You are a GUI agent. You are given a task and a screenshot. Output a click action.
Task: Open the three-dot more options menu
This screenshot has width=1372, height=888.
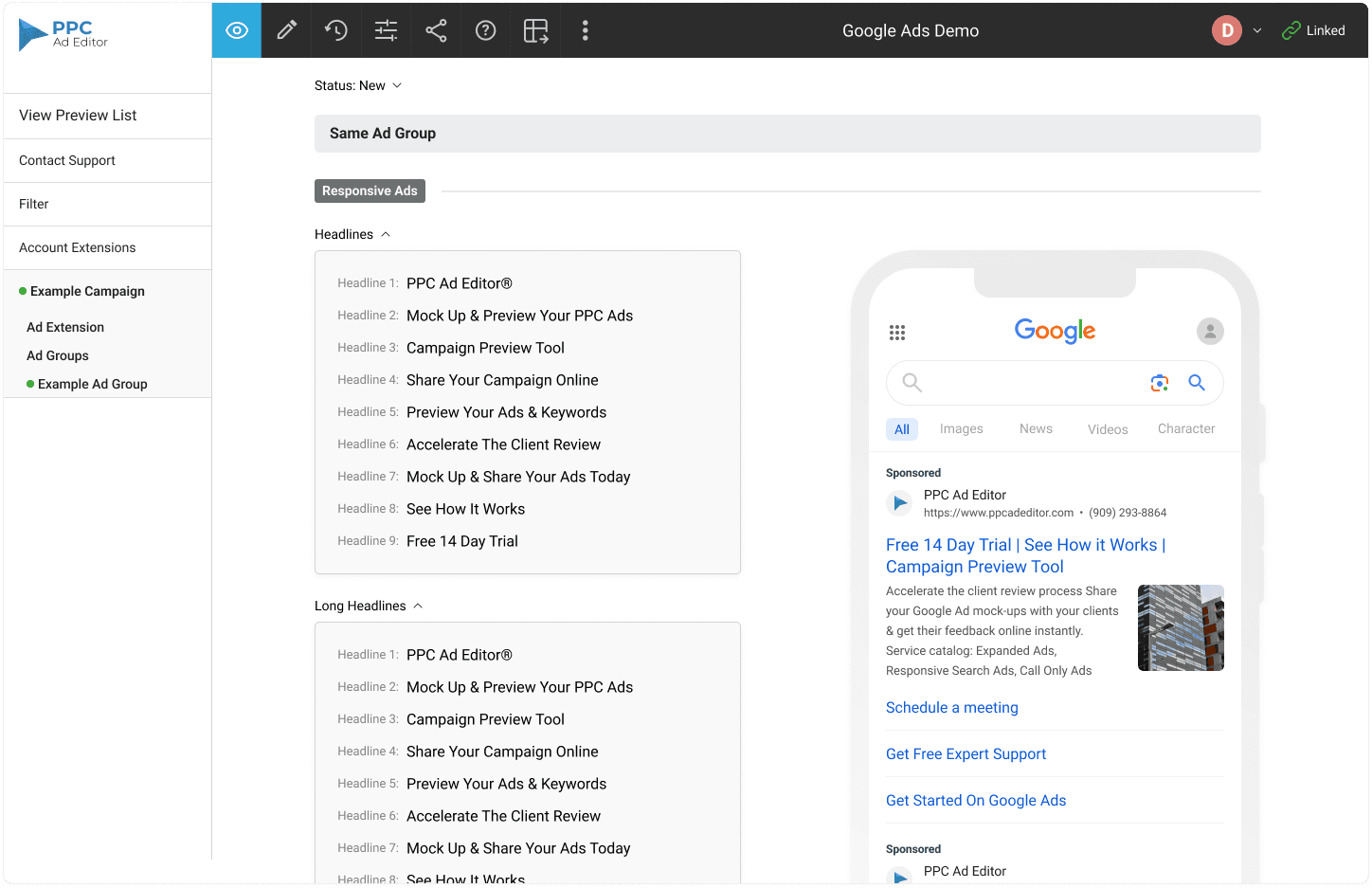[586, 30]
